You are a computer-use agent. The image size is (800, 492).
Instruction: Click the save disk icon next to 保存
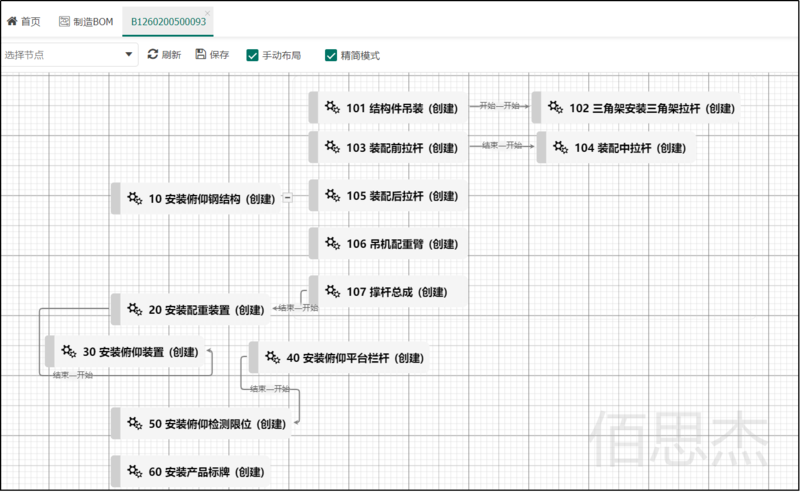click(x=201, y=54)
